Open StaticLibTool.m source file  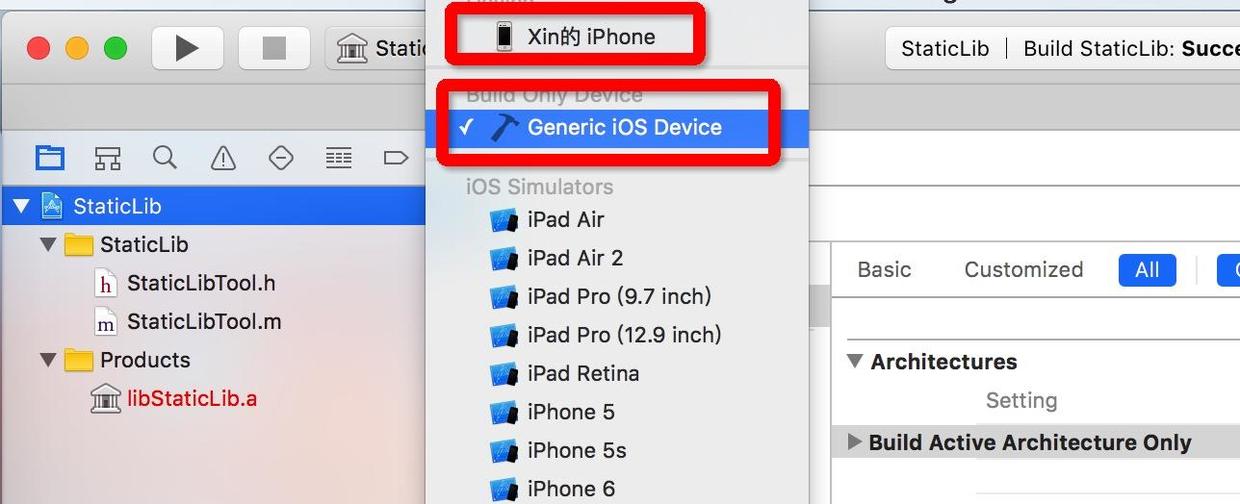[203, 322]
